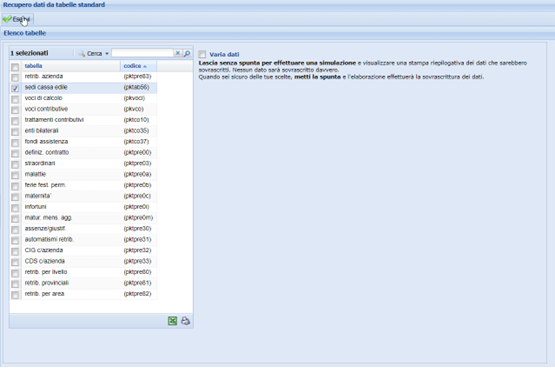Check the assenze/giustif. checkbox
Viewport: 555px width, 368px height.
[15, 230]
